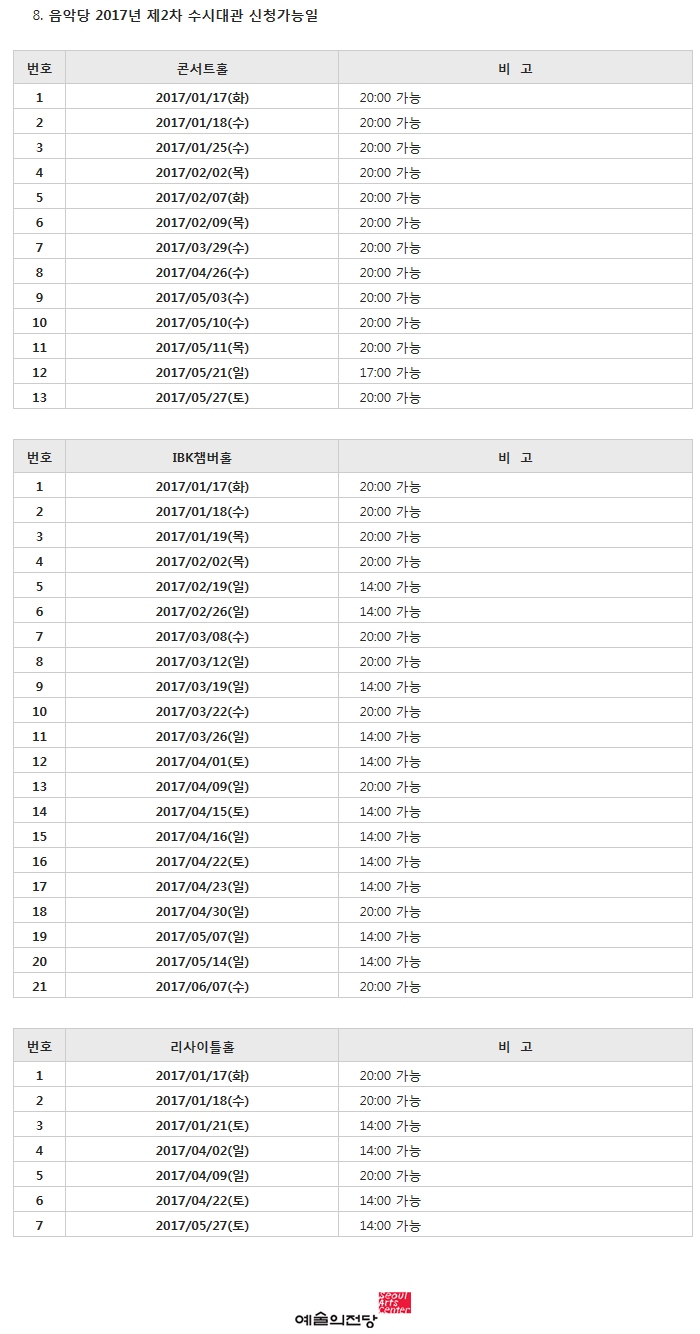Click 콘서트홀 date 2017/03/29(수)

pos(202,248)
